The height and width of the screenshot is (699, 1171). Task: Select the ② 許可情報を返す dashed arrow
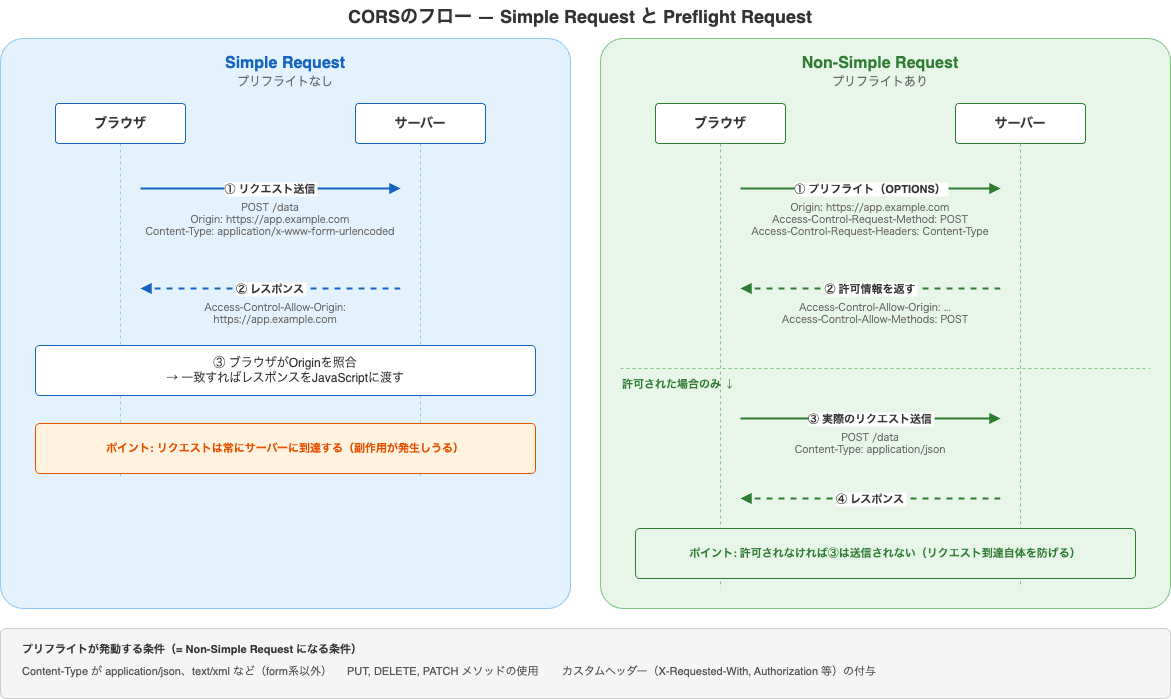(868, 288)
